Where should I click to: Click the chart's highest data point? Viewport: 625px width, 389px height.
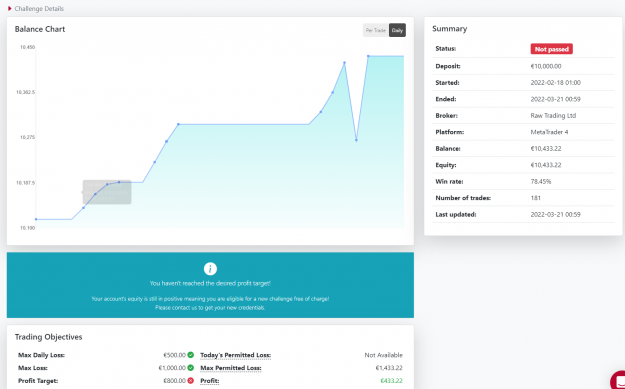[368, 56]
